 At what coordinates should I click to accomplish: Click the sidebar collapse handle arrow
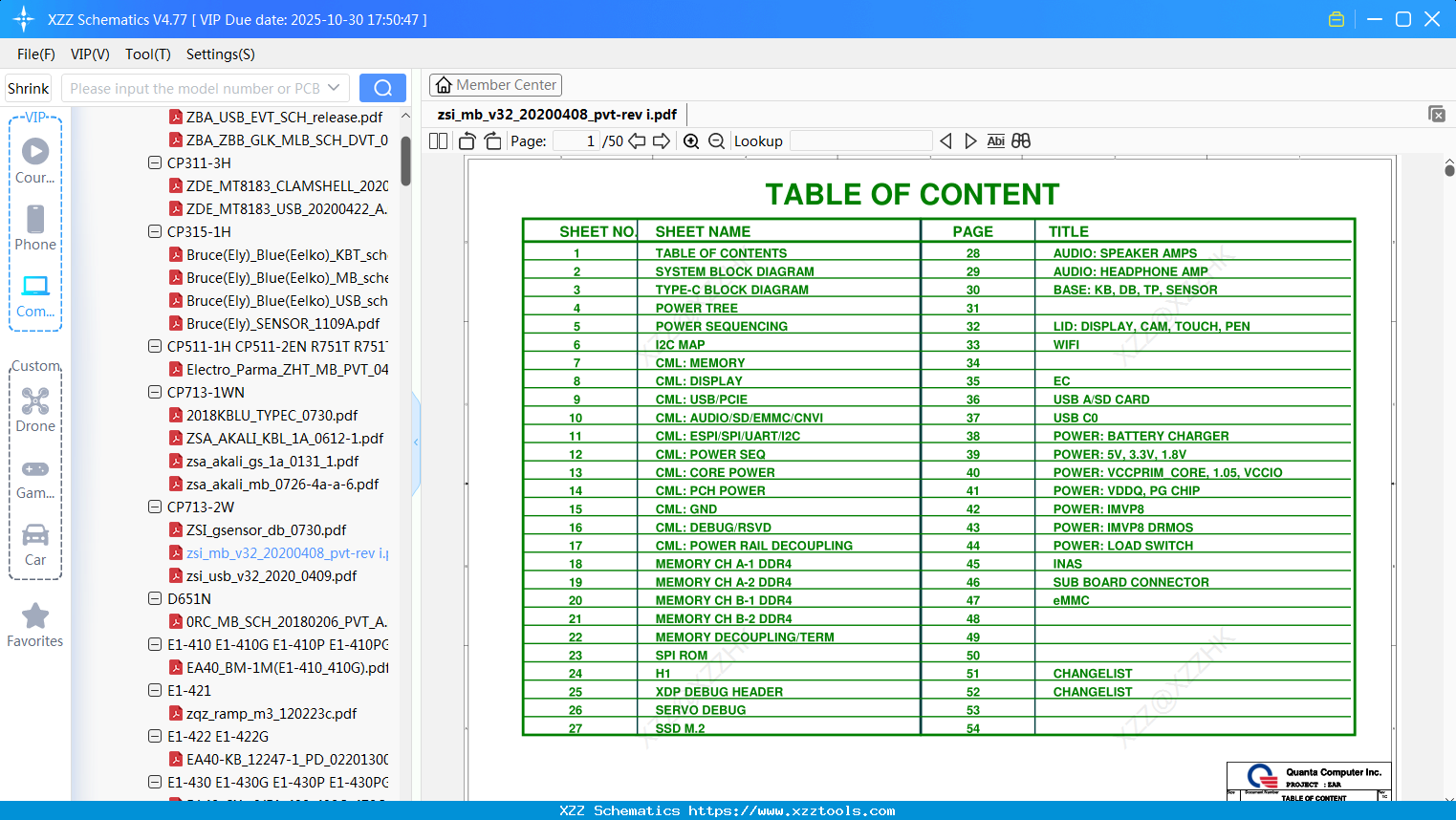click(416, 442)
